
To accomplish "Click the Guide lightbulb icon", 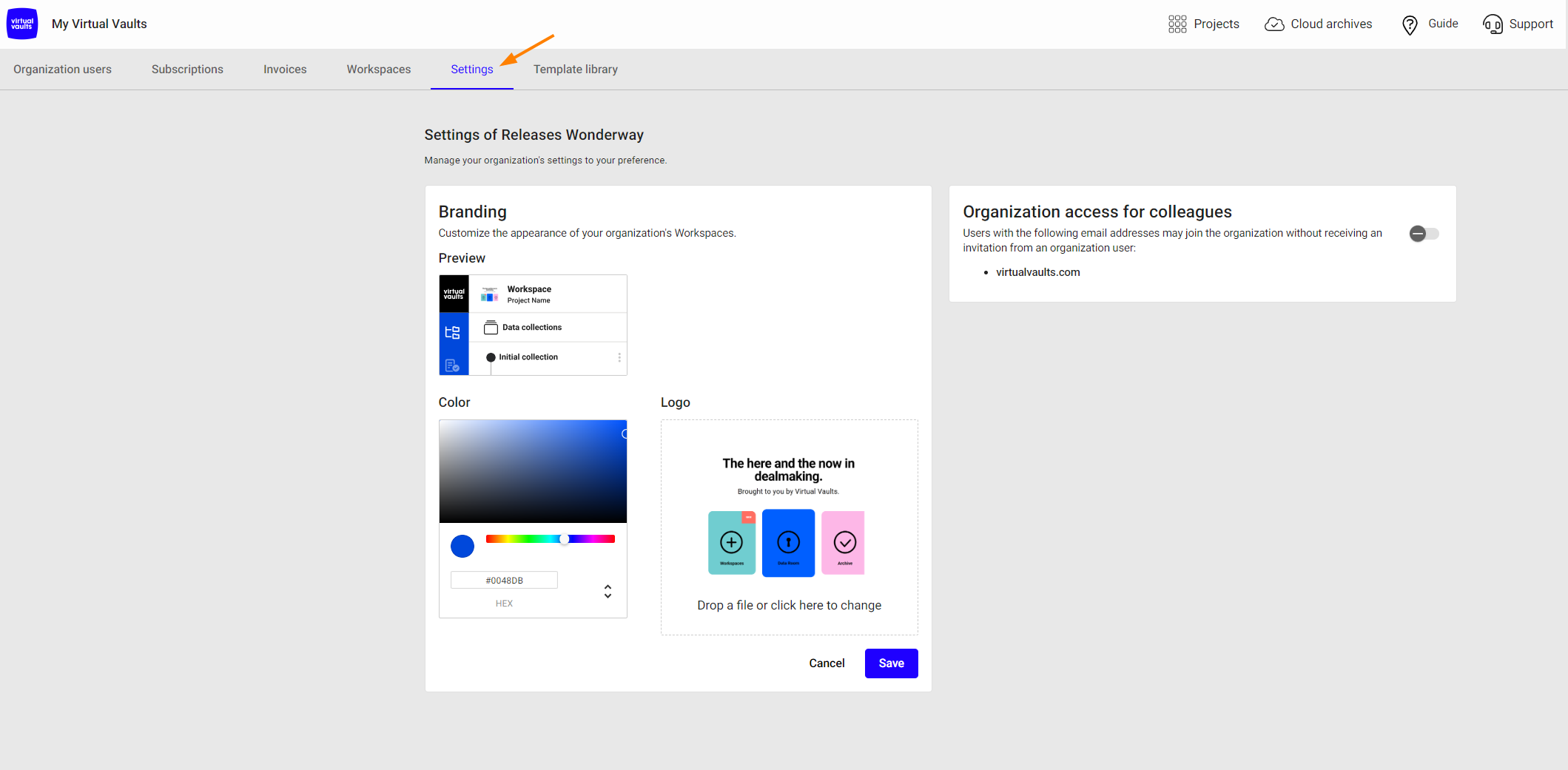I will [x=1410, y=25].
